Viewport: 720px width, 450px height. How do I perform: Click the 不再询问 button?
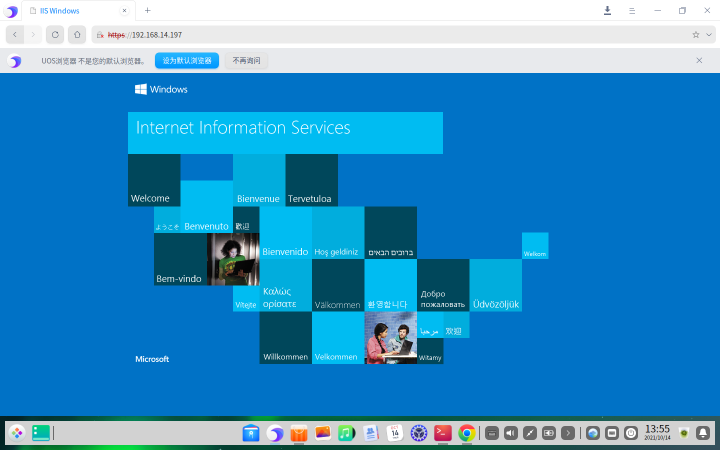coord(246,60)
